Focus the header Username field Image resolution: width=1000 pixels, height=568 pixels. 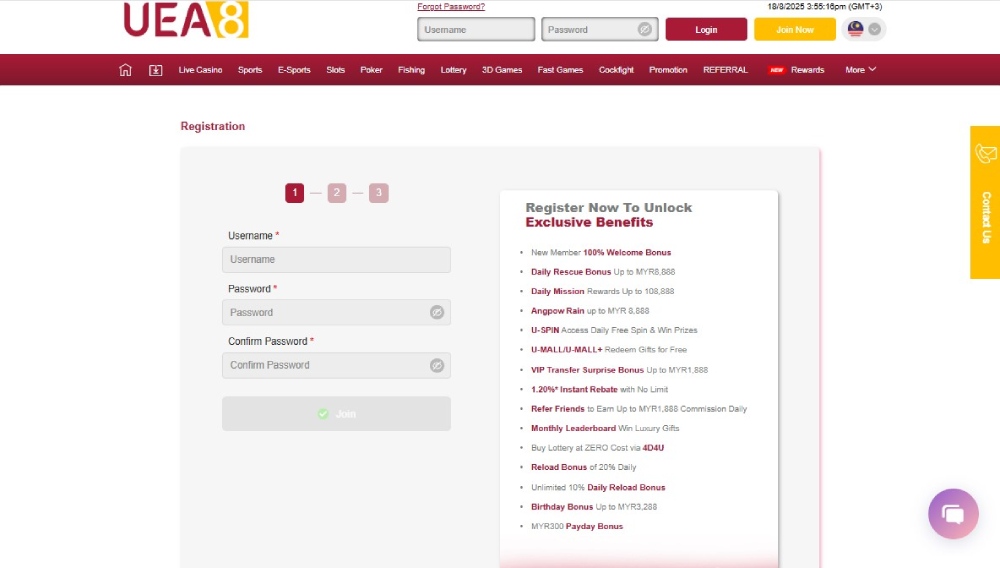[476, 29]
